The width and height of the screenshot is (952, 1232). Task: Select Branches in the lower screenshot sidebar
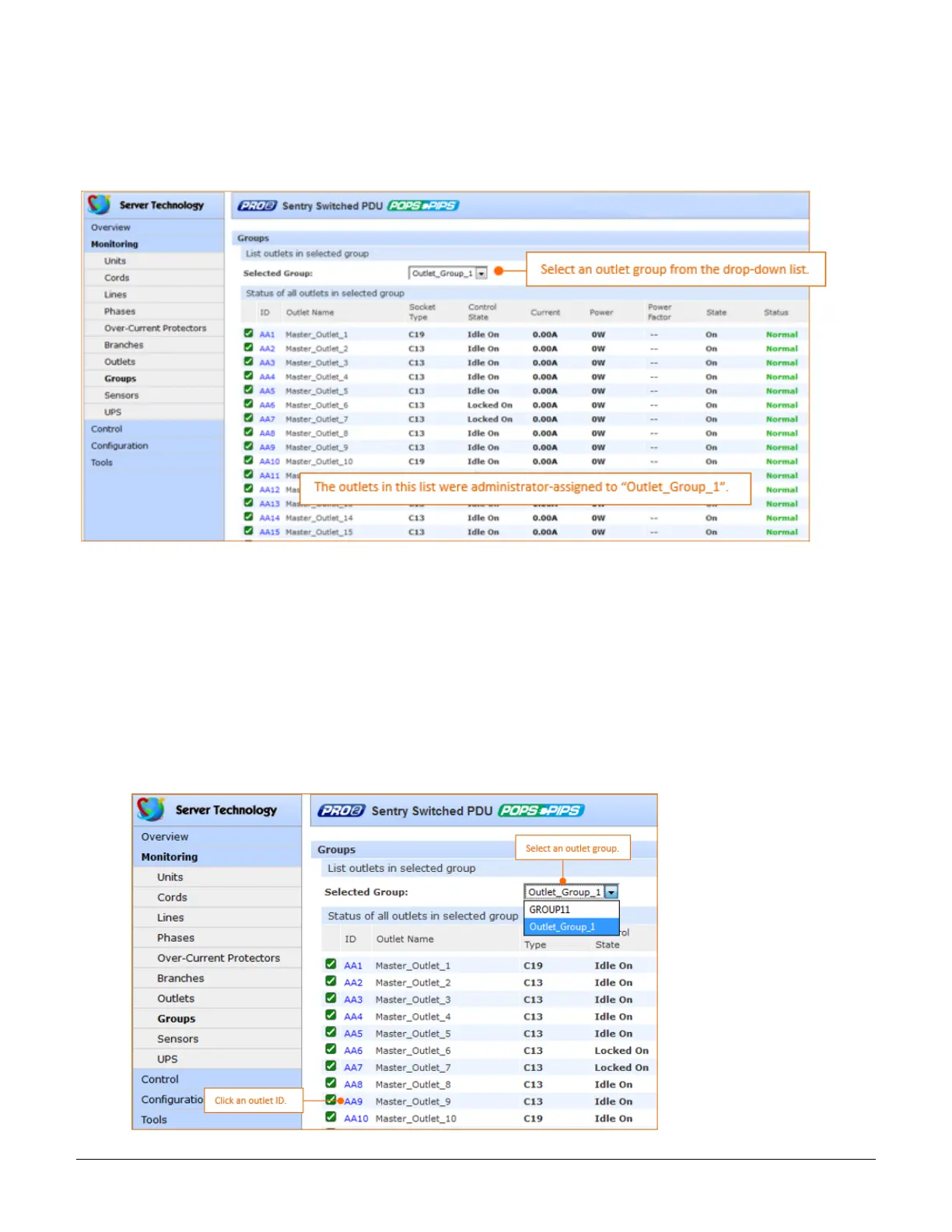coord(180,978)
